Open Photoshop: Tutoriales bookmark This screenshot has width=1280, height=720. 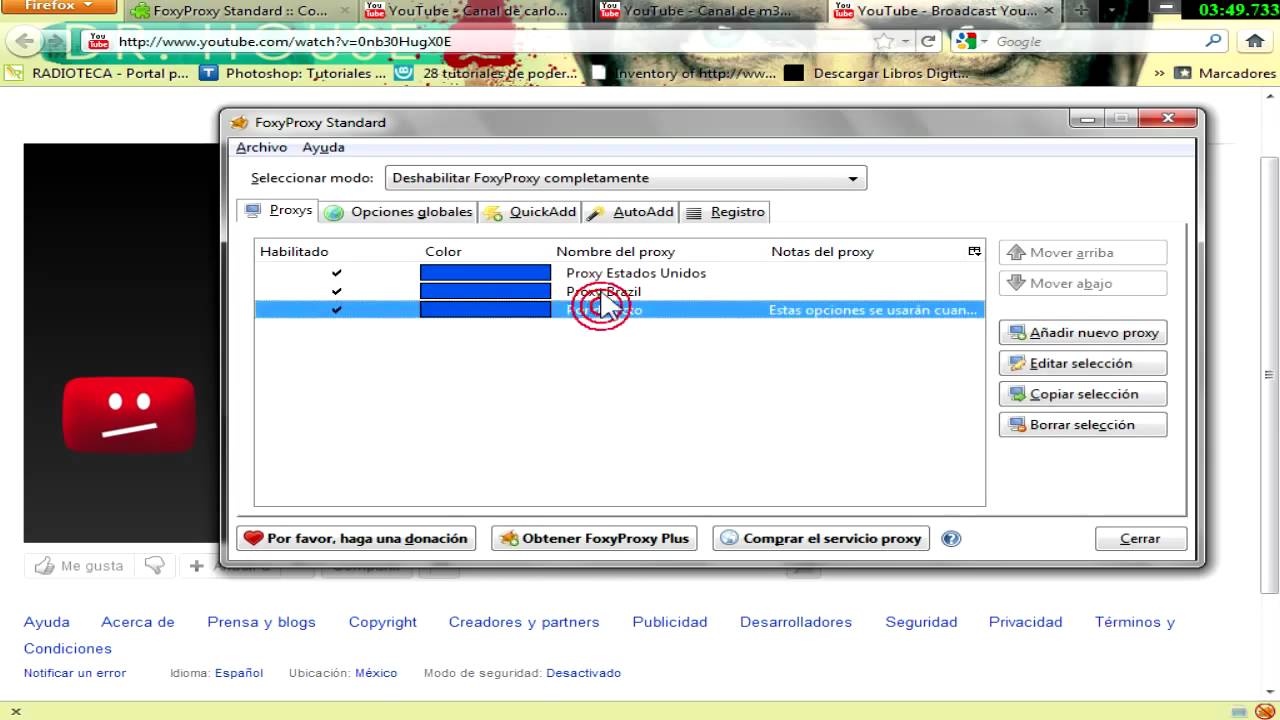tap(293, 73)
